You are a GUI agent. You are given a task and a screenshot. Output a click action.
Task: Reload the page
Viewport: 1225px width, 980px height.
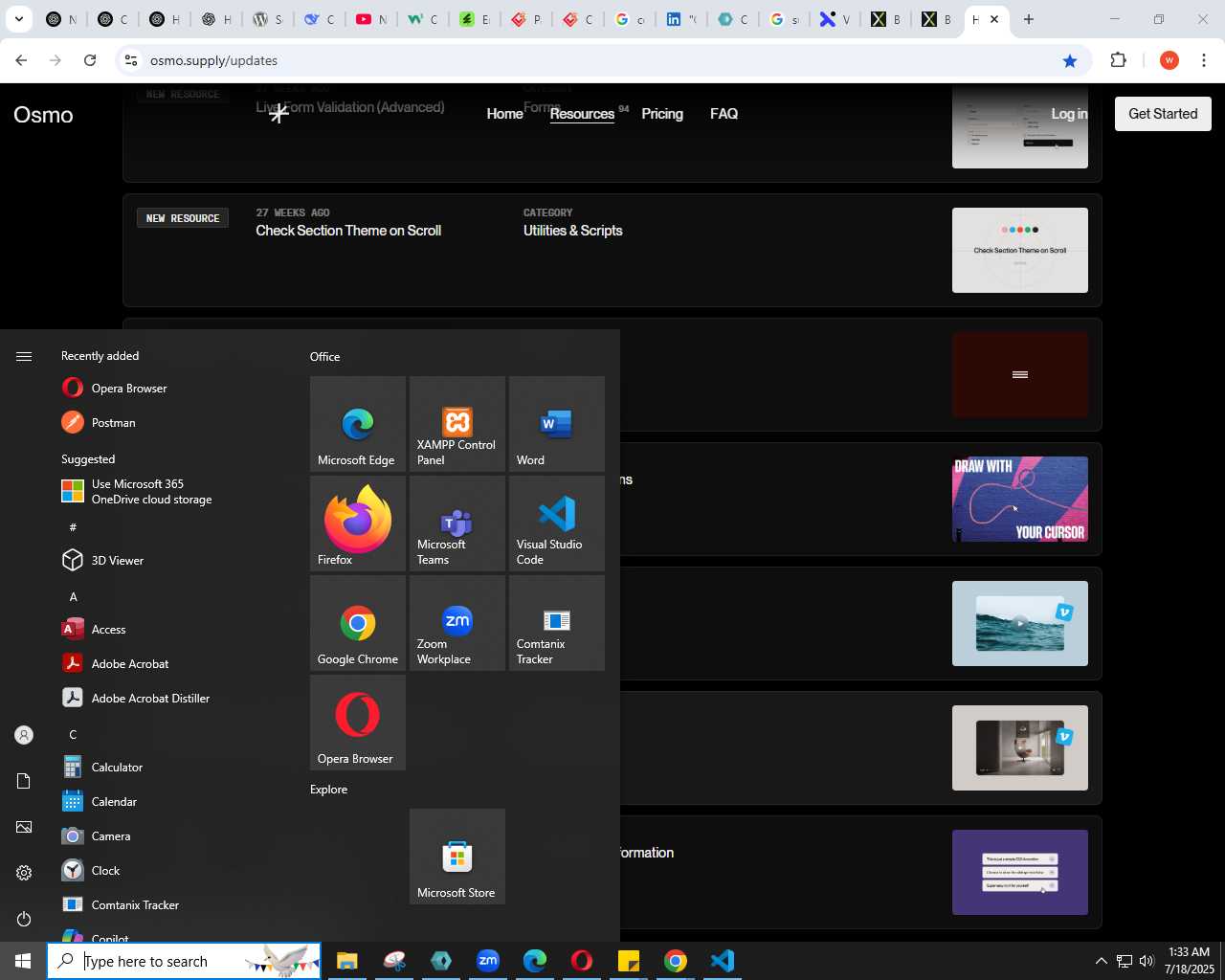coord(90,60)
